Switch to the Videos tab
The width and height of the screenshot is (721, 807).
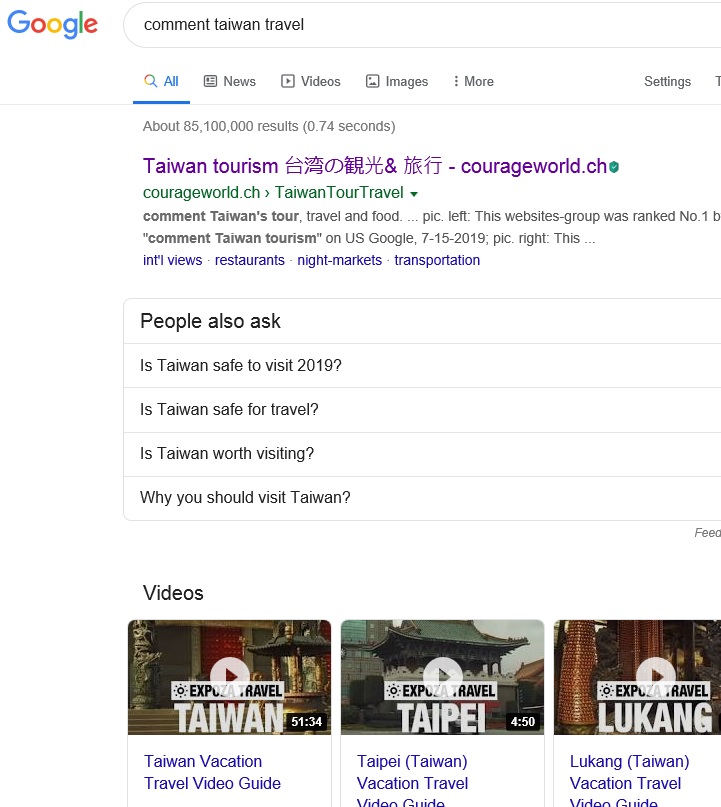tap(310, 81)
